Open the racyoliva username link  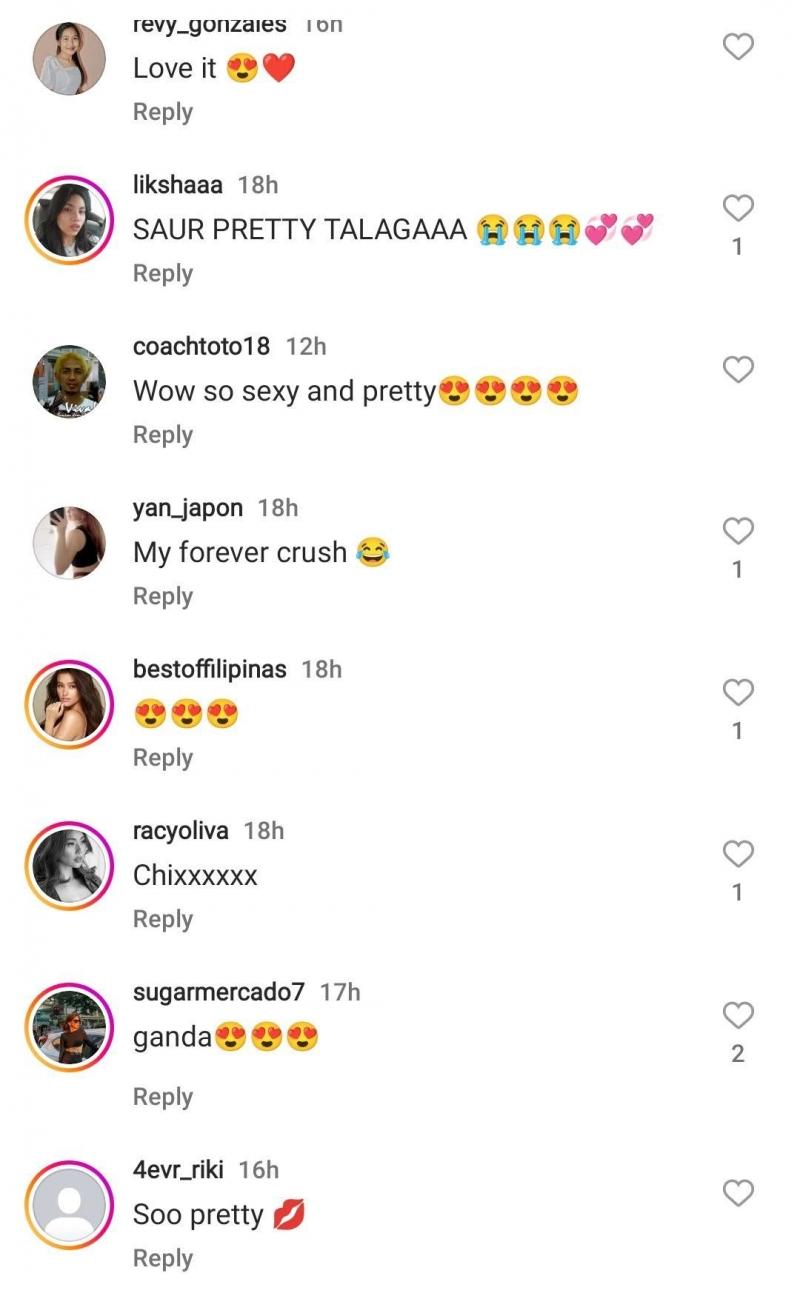[x=181, y=831]
